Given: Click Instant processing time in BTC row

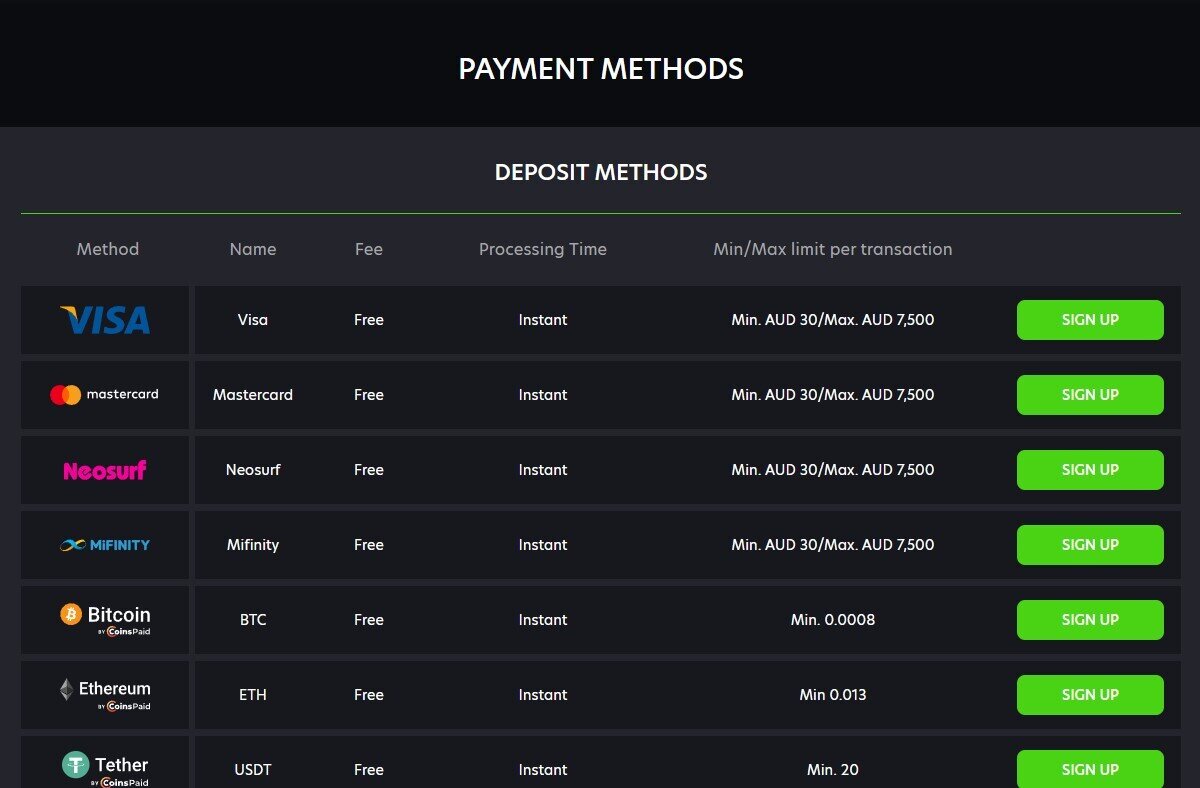Looking at the screenshot, I should coord(543,620).
